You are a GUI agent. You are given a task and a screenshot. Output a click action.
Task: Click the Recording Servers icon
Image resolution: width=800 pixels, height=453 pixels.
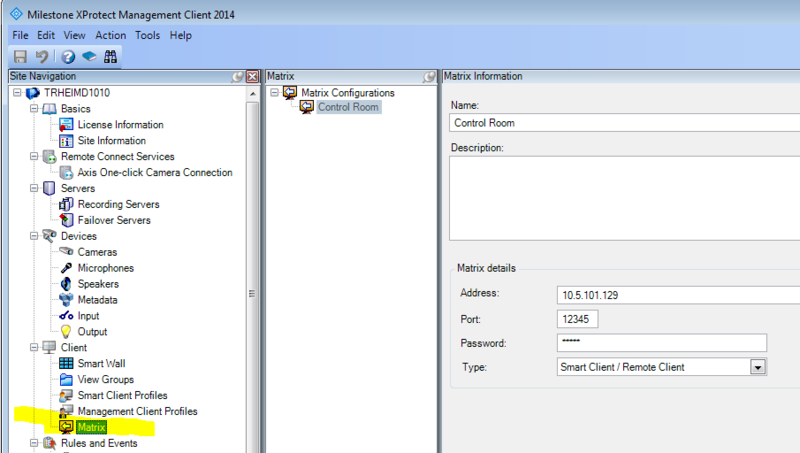coord(66,204)
